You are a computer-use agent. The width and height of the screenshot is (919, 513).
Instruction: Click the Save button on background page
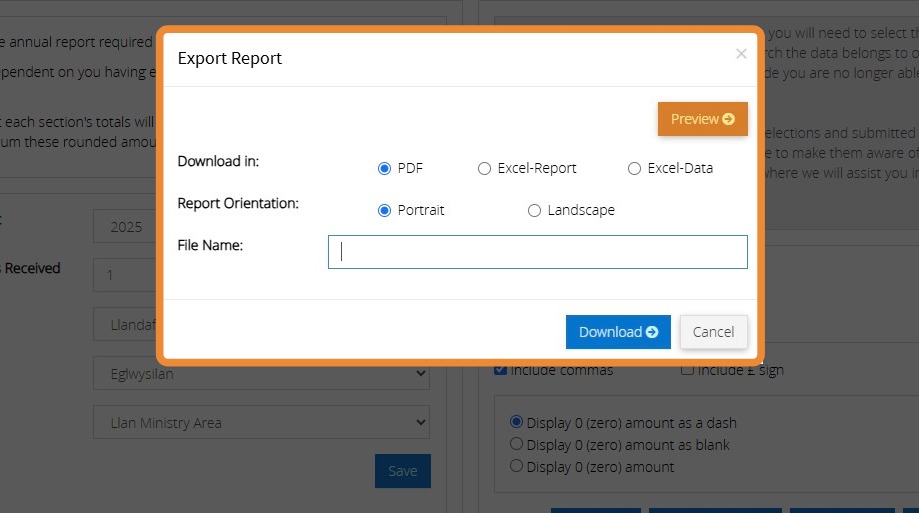tap(403, 471)
